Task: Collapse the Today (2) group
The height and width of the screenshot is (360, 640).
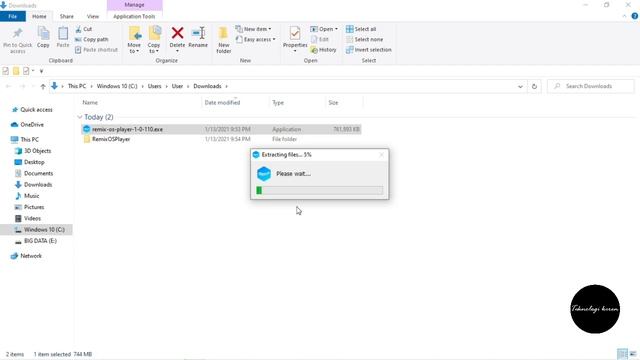Action: point(80,117)
